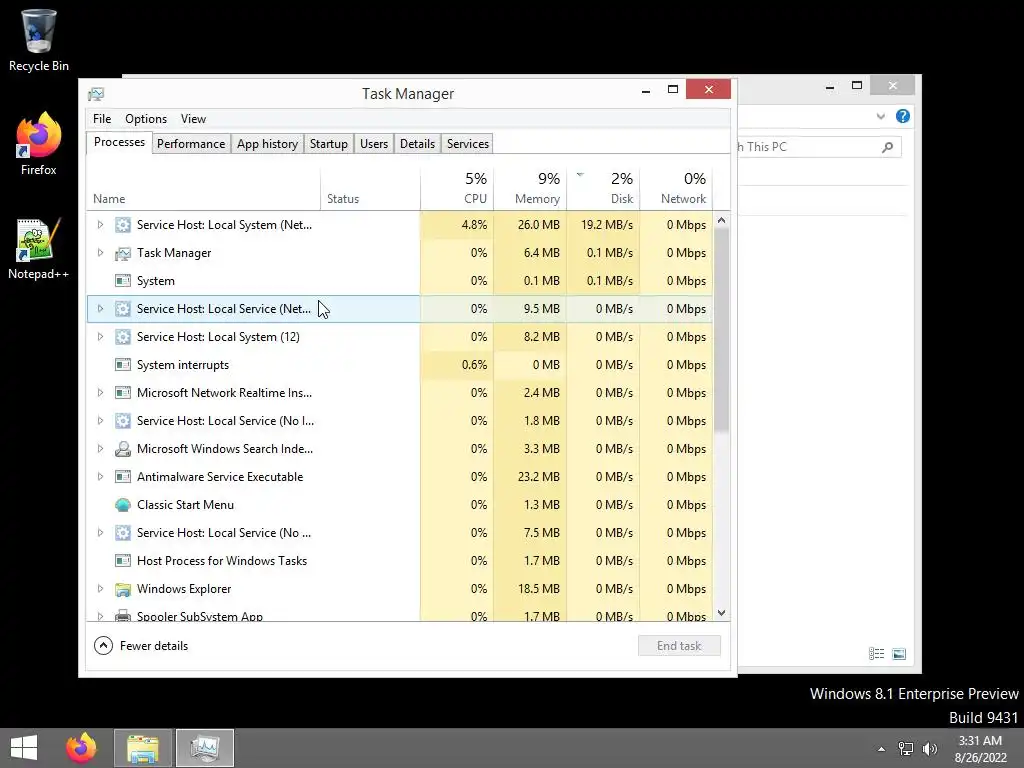Open the File menu
Viewport: 1024px width, 768px height.
[x=102, y=119]
